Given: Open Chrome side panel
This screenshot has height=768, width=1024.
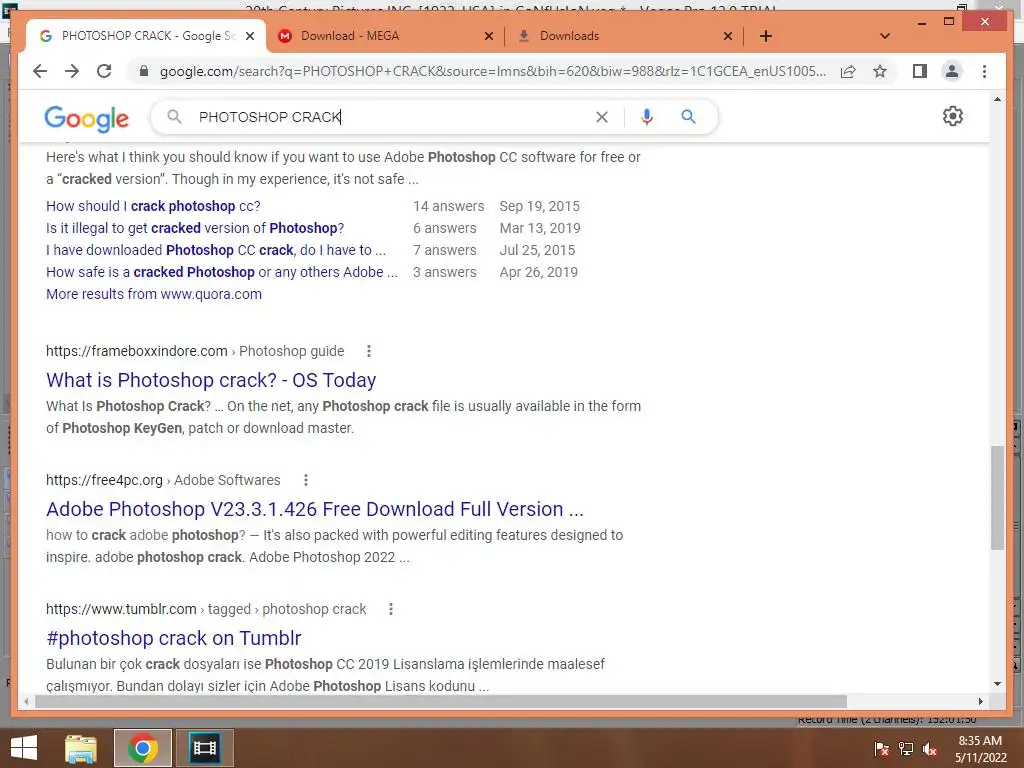Looking at the screenshot, I should pos(920,71).
